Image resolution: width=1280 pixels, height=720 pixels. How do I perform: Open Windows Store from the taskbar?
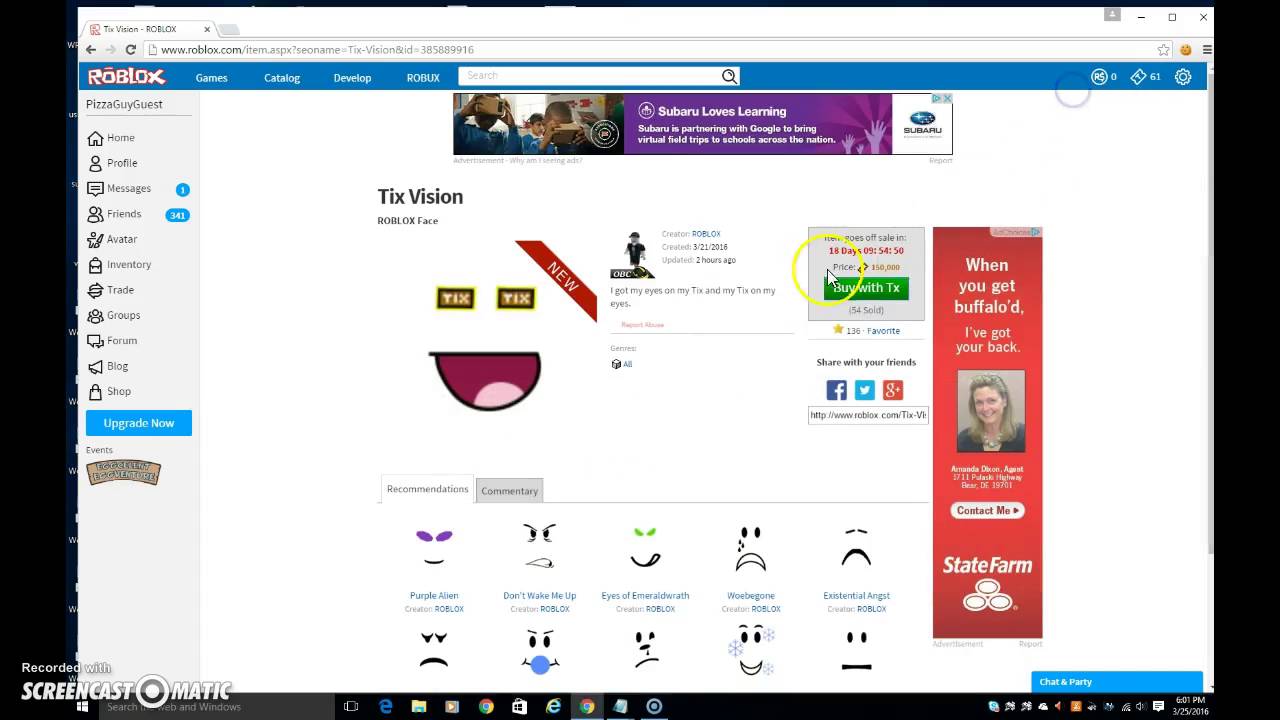click(519, 706)
